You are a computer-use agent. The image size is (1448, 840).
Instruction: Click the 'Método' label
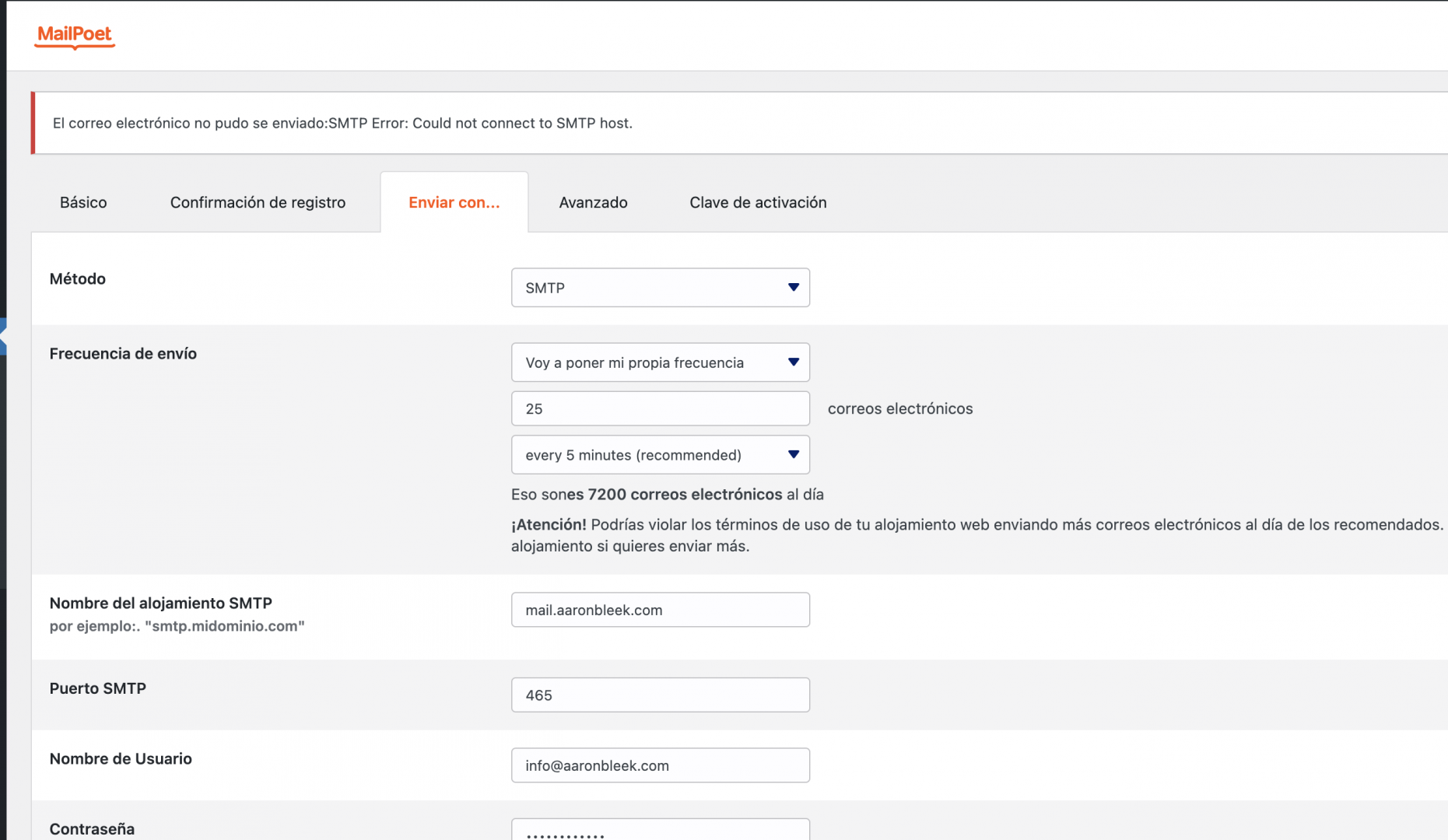click(x=78, y=278)
